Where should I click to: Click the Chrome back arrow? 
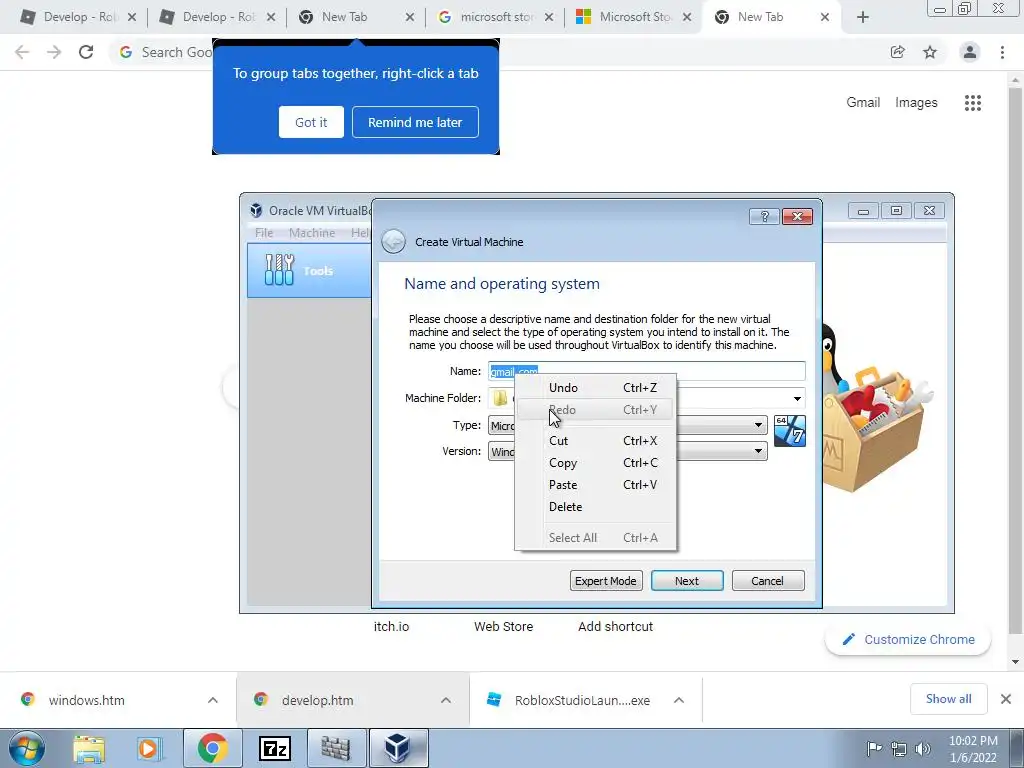click(22, 52)
